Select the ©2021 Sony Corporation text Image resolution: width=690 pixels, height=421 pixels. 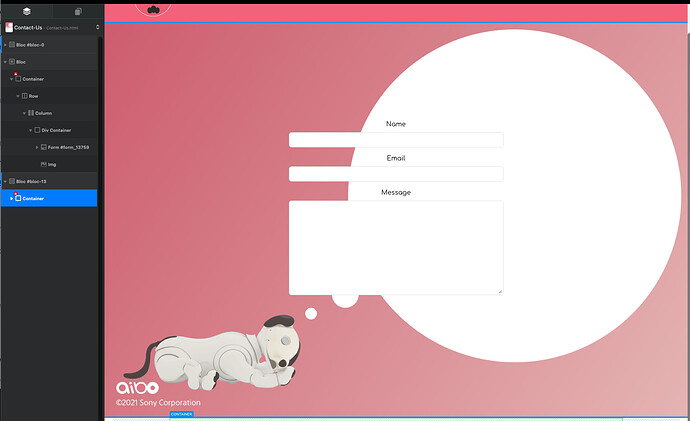[158, 403]
